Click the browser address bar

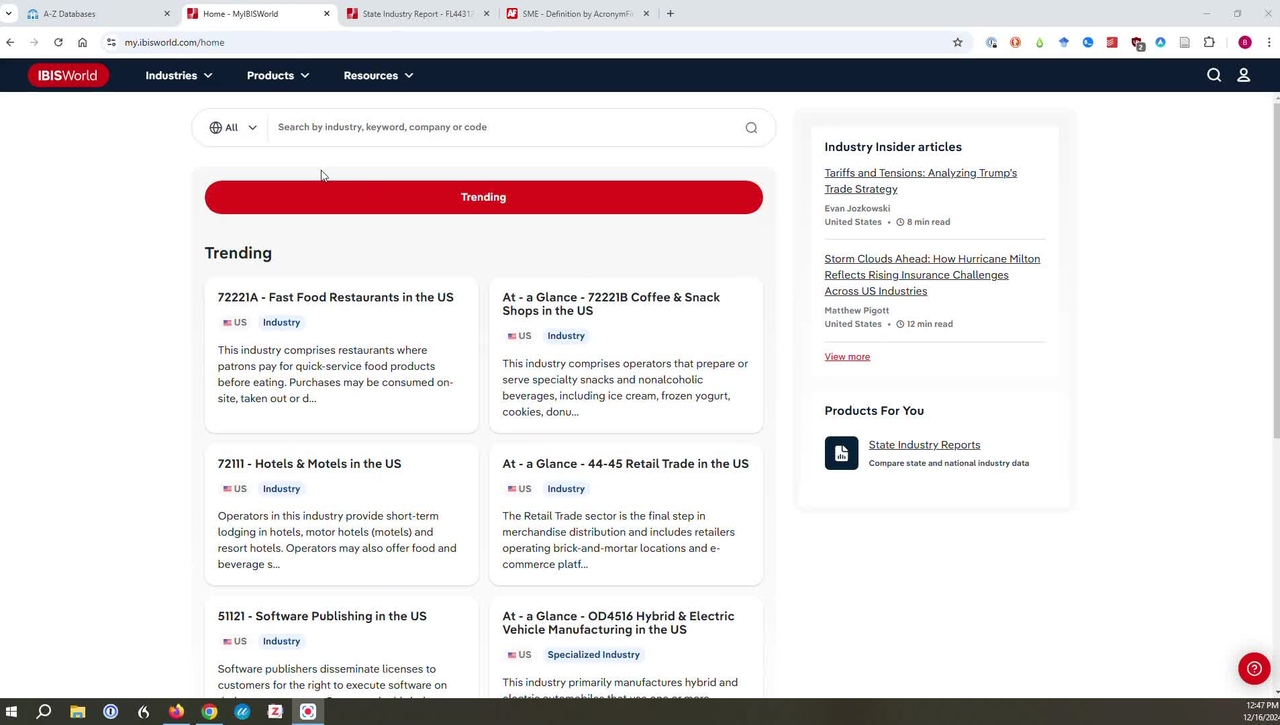[x=530, y=42]
